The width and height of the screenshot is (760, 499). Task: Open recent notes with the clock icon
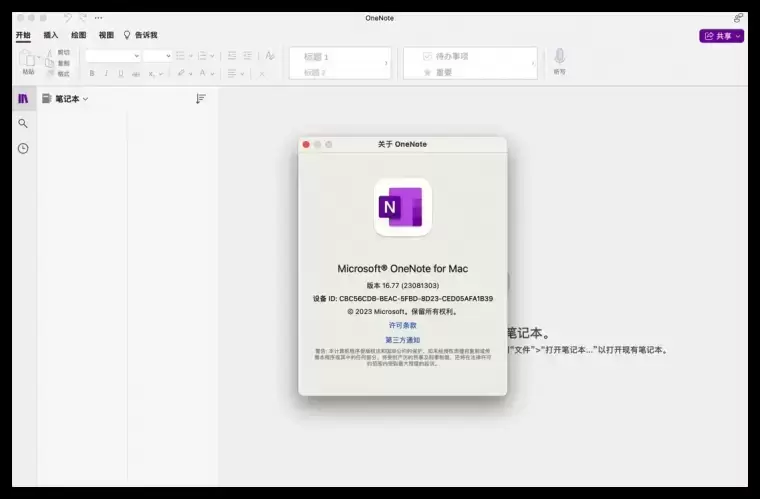pos(23,148)
